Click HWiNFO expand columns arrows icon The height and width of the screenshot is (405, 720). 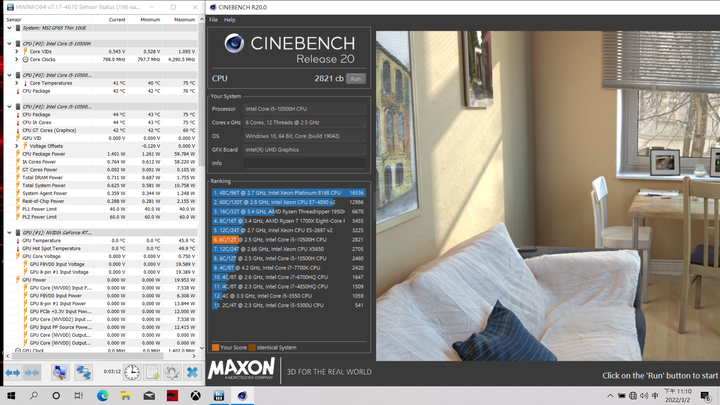(12, 372)
